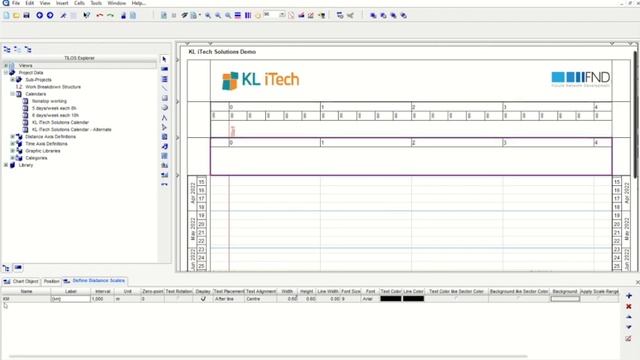Select 'Nonstop working' calendar

(x=49, y=101)
